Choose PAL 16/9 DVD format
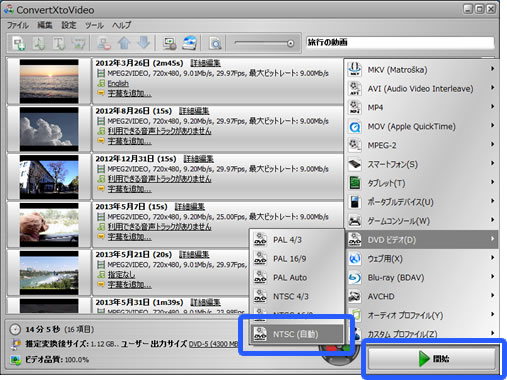The width and height of the screenshot is (507, 380). [297, 259]
